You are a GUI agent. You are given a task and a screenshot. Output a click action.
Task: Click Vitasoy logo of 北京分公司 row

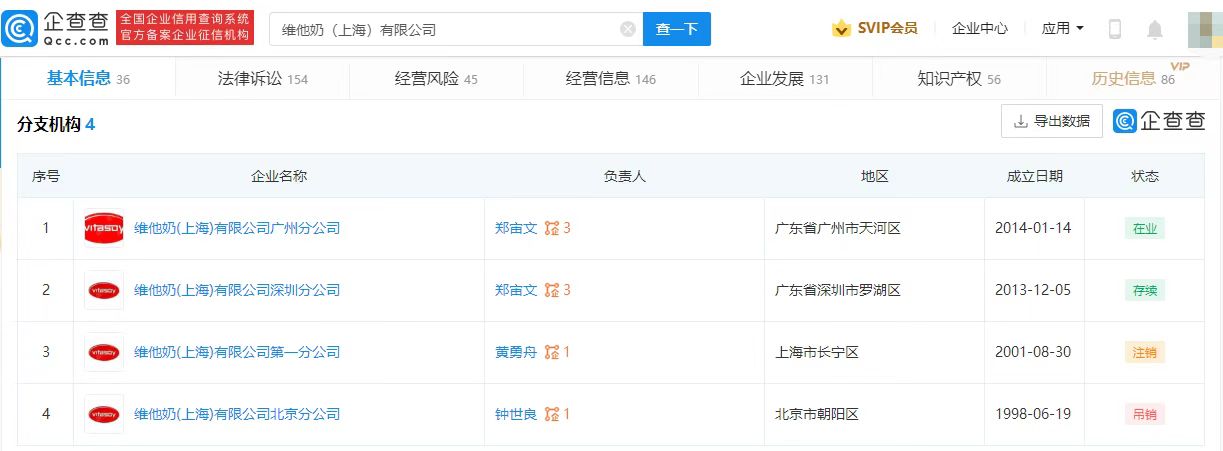point(104,414)
